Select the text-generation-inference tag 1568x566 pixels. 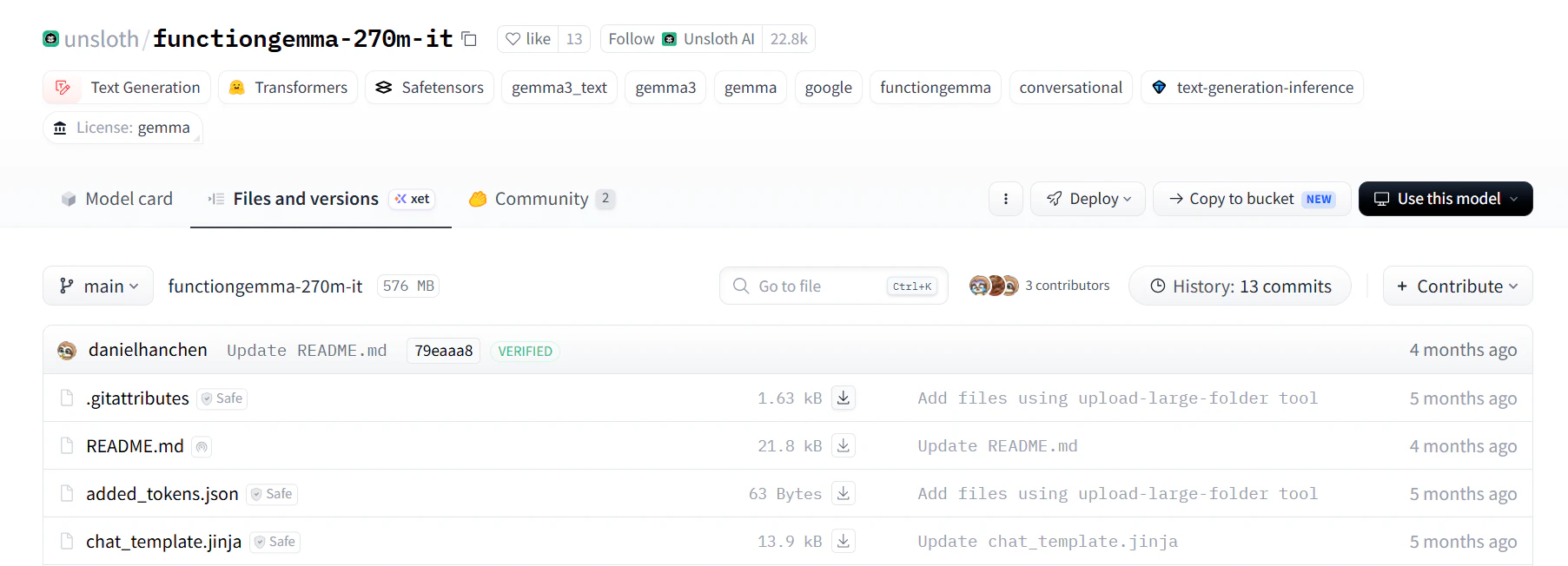[1253, 88]
